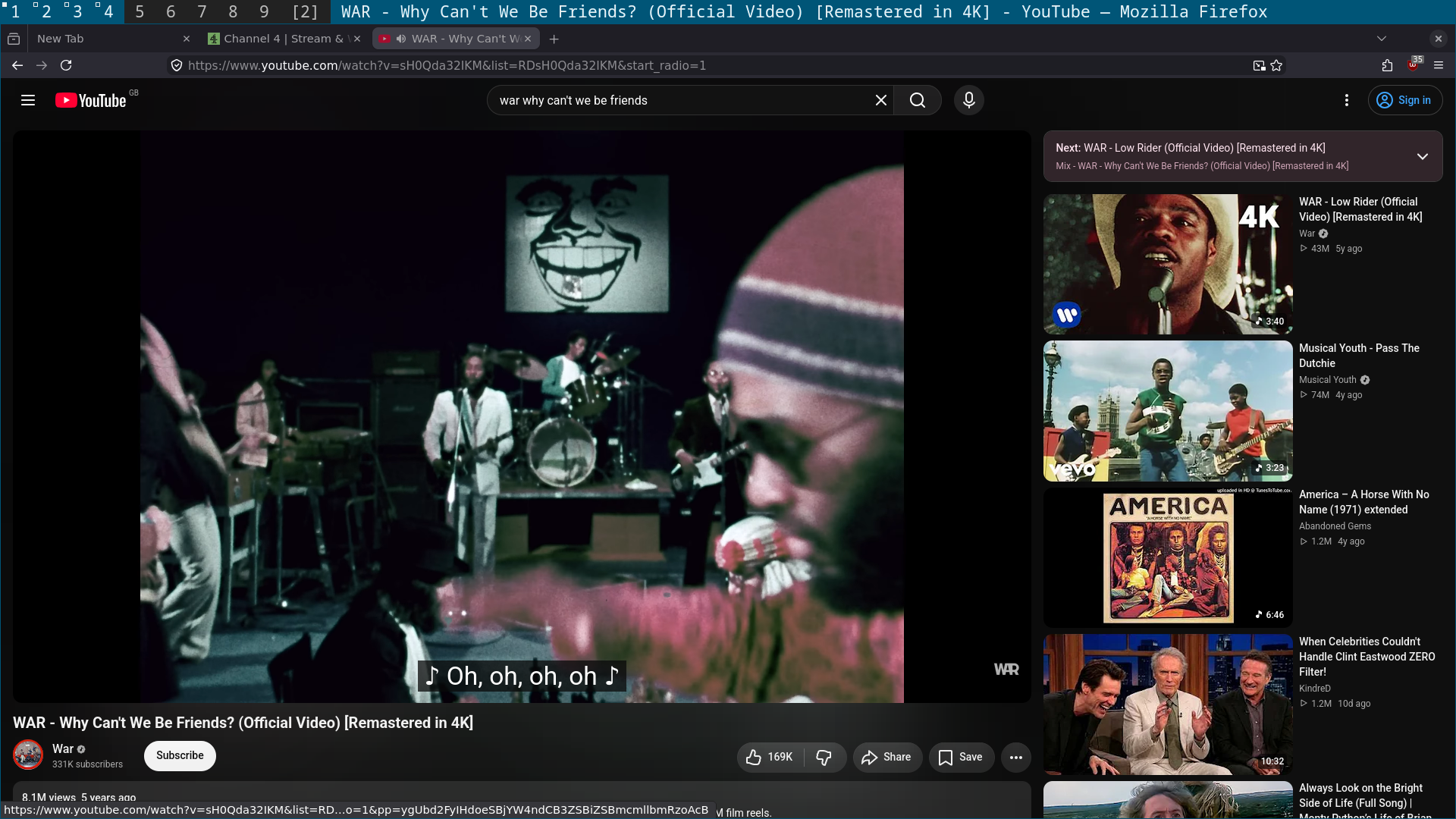Image resolution: width=1456 pixels, height=819 pixels.
Task: Clear the search query with the X
Action: point(880,100)
